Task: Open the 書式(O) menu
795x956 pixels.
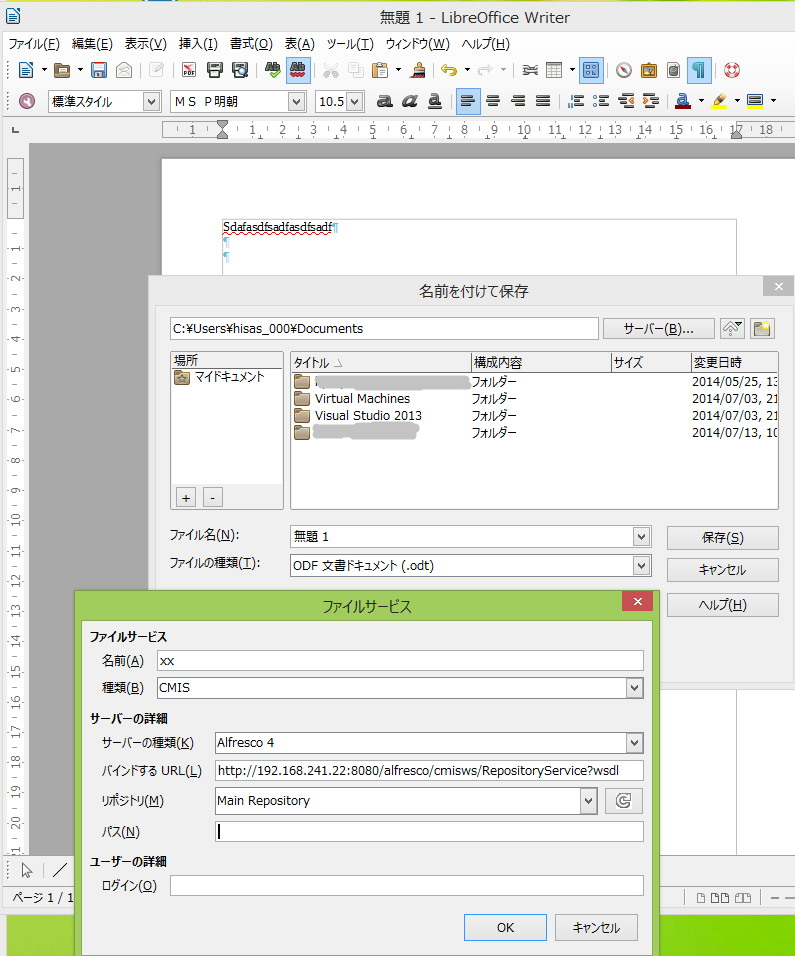Action: coord(251,44)
